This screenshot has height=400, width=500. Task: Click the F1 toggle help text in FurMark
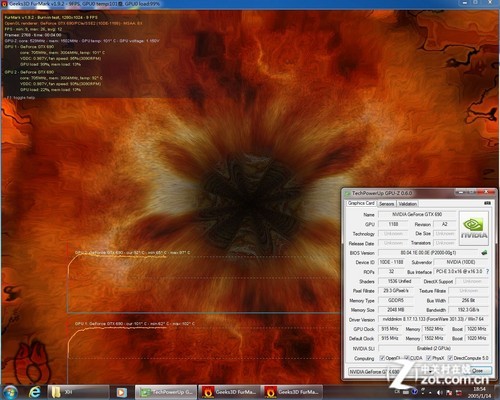coord(21,98)
